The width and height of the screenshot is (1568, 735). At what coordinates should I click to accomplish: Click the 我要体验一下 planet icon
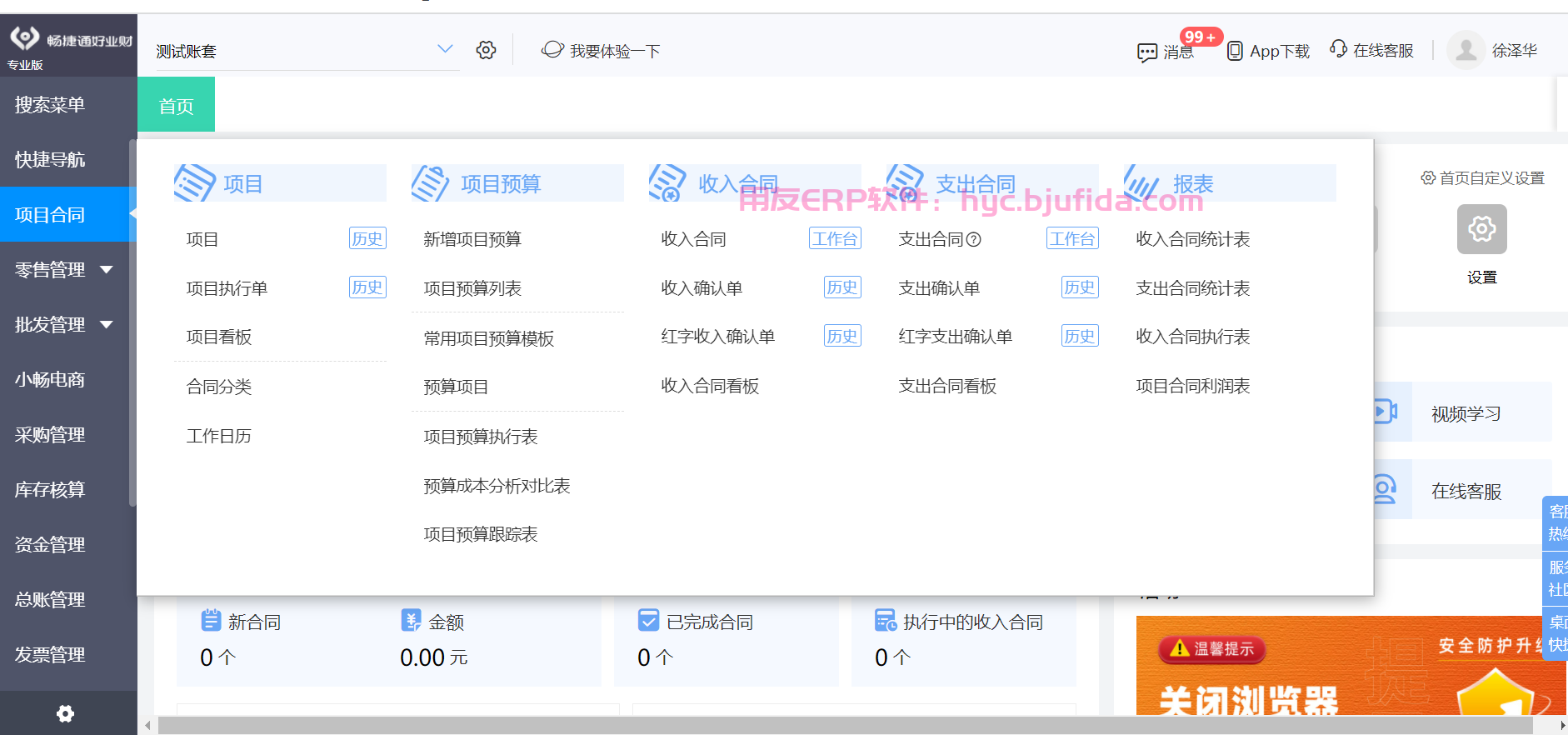[552, 50]
